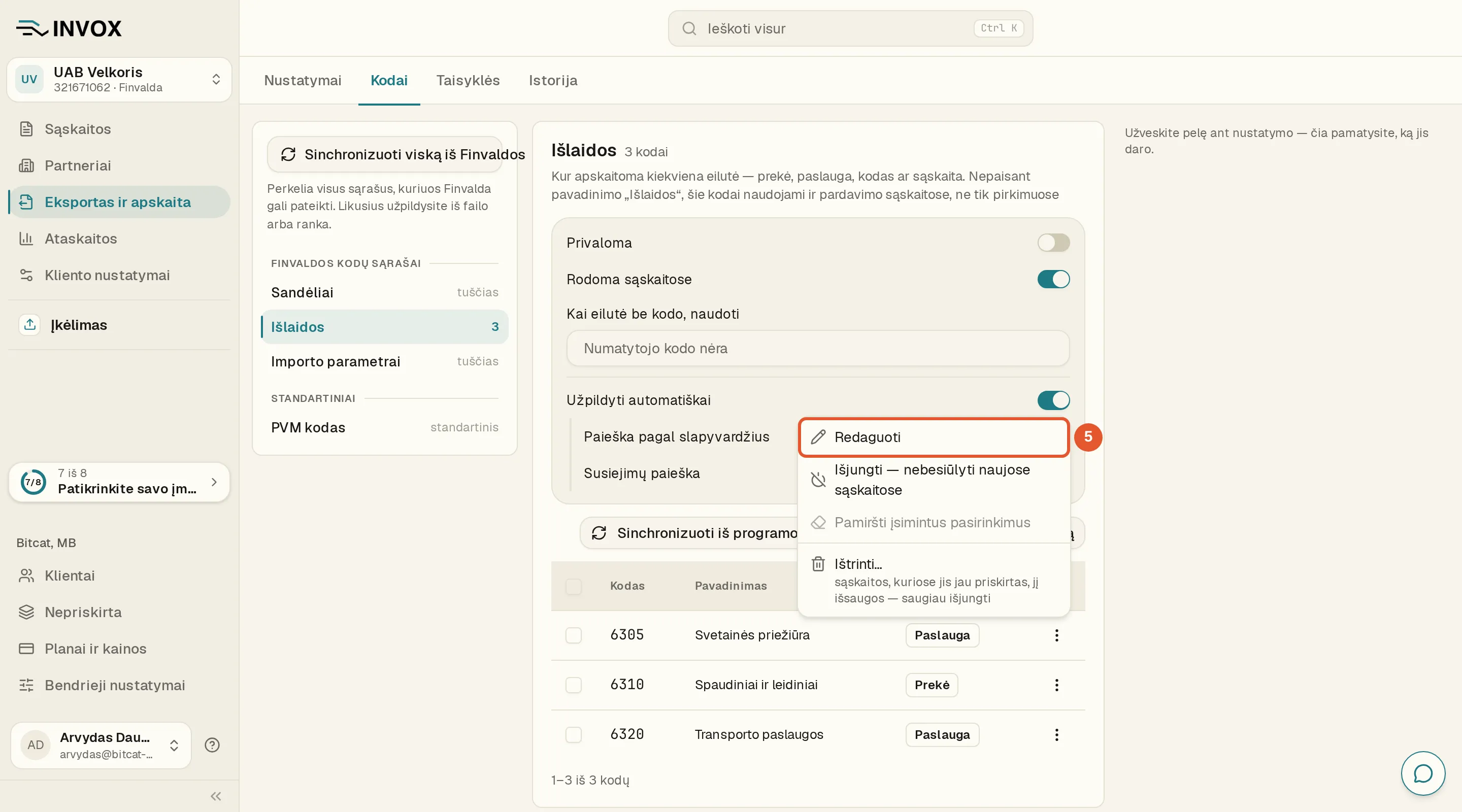Open the chat support bubble
1462x812 pixels.
1422,773
